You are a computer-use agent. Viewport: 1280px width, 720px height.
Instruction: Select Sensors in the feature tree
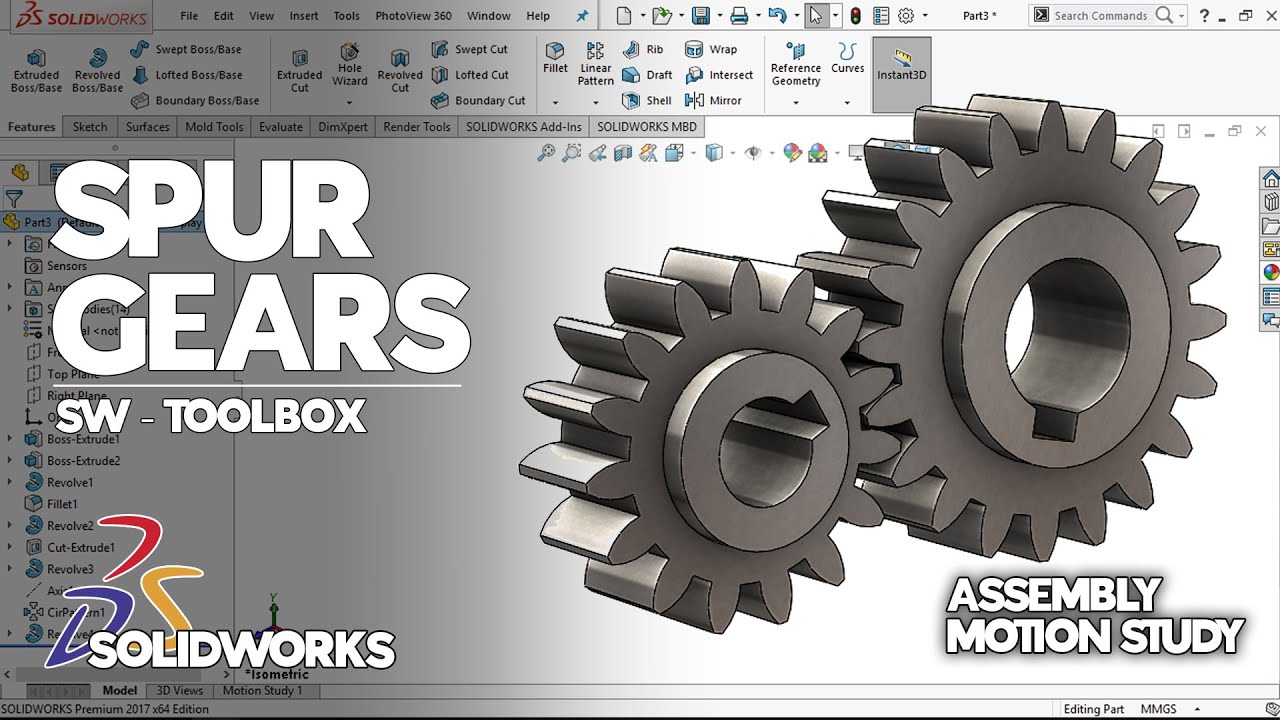pyautogui.click(x=57, y=266)
